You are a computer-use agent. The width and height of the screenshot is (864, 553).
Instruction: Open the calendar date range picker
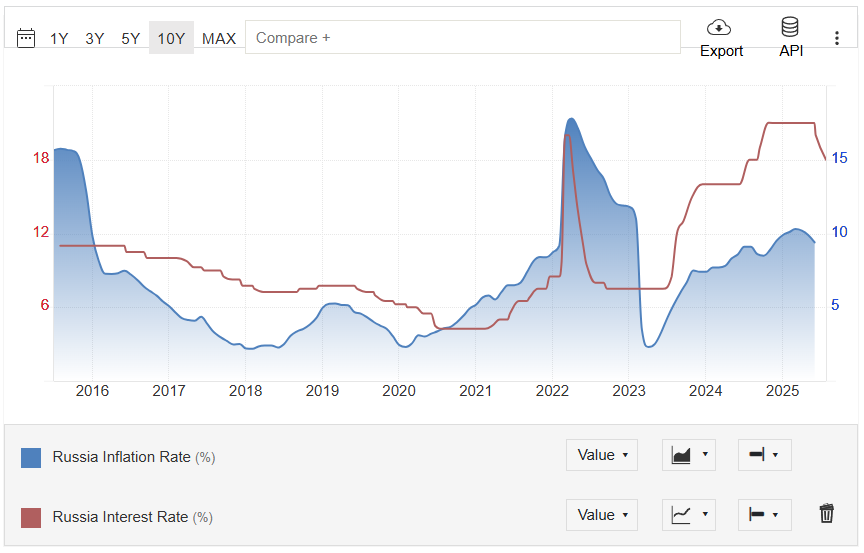(x=26, y=39)
